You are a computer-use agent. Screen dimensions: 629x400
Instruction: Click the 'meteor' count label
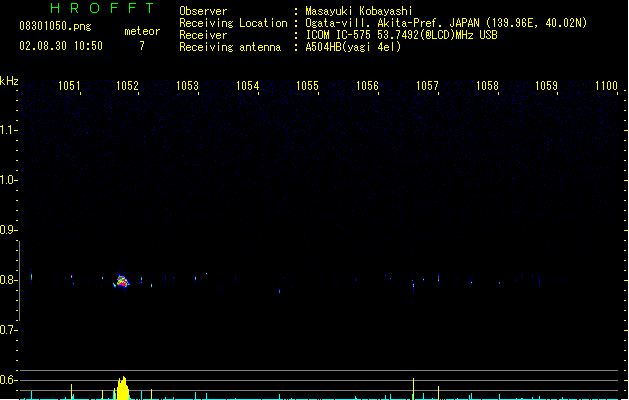(x=142, y=31)
